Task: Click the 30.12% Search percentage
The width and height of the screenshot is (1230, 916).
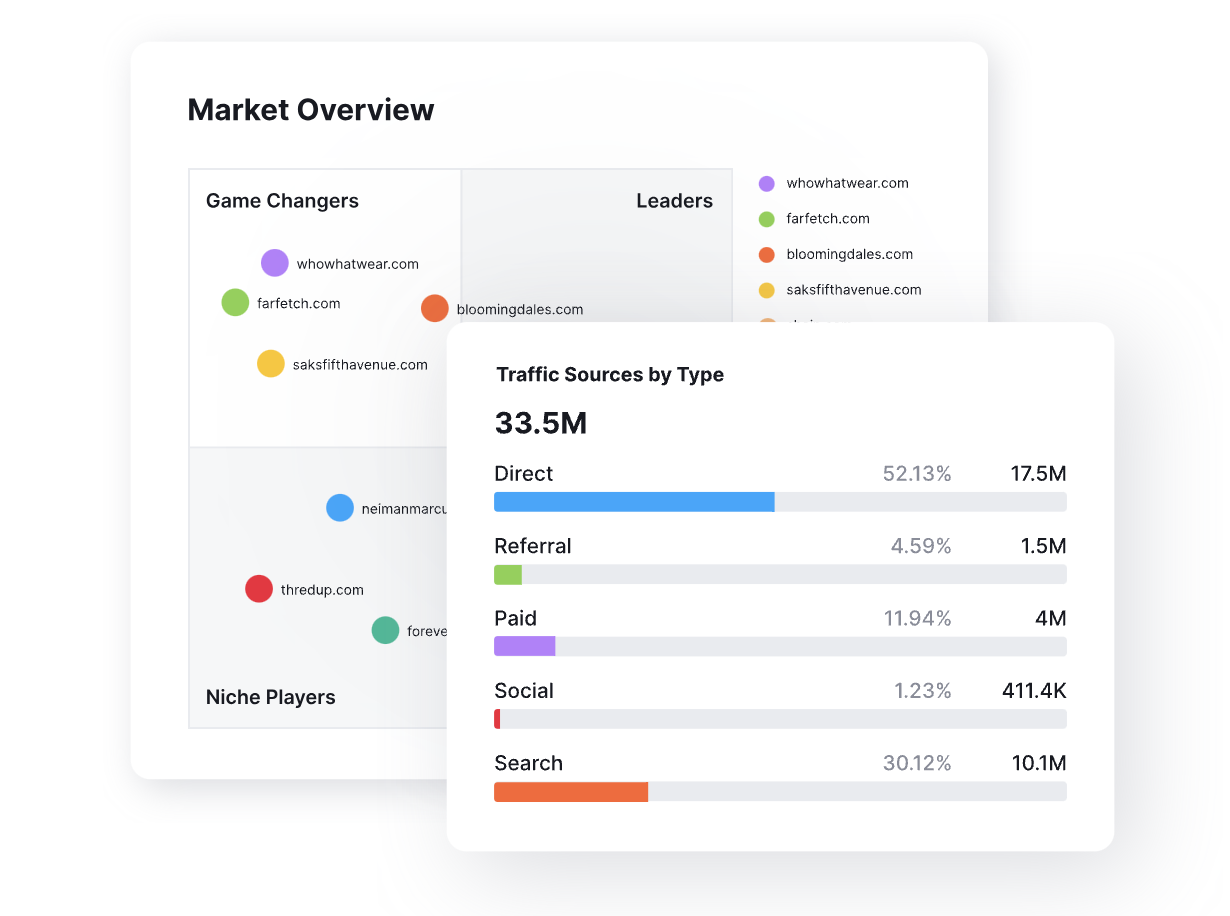Action: click(x=917, y=763)
